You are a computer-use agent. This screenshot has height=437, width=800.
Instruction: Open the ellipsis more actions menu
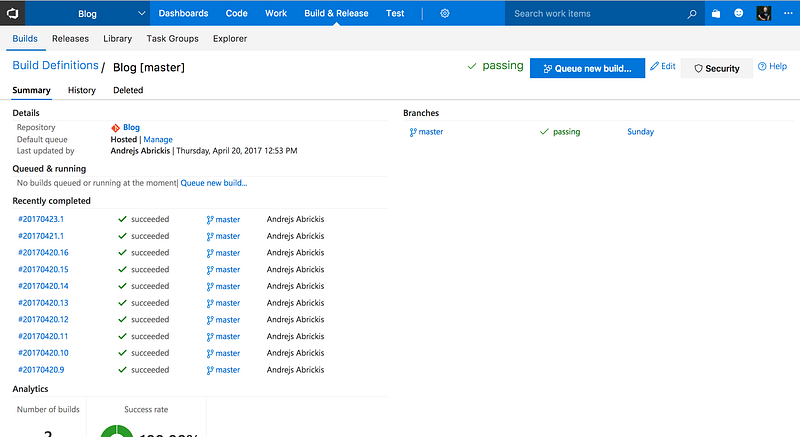pos(788,13)
